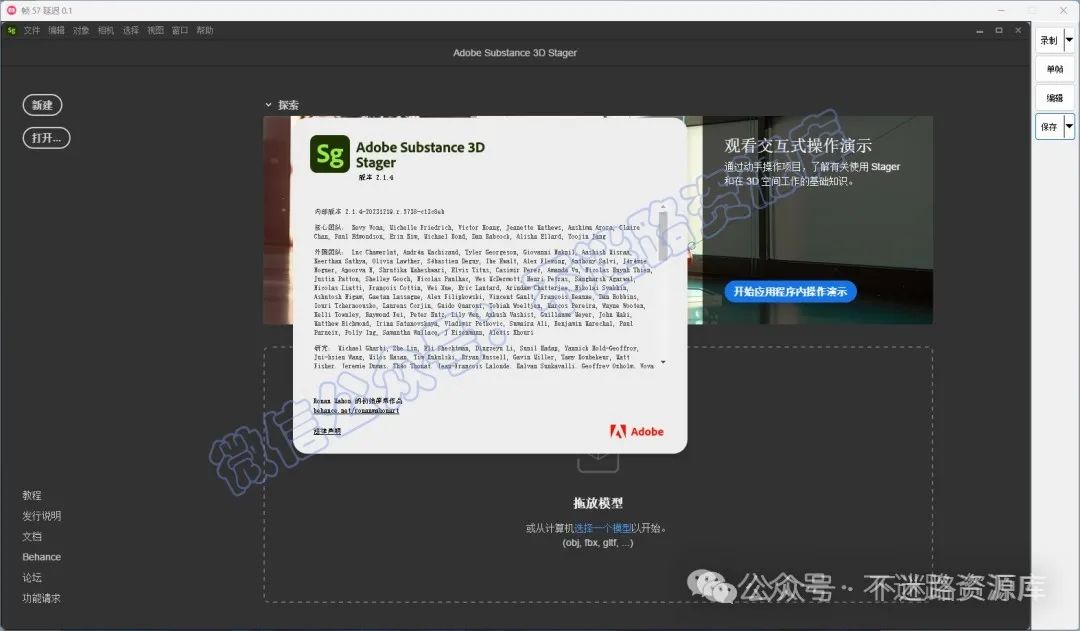Click the Sg Stager logo in about dialog
Screen dimensions: 1080x631
coord(330,154)
